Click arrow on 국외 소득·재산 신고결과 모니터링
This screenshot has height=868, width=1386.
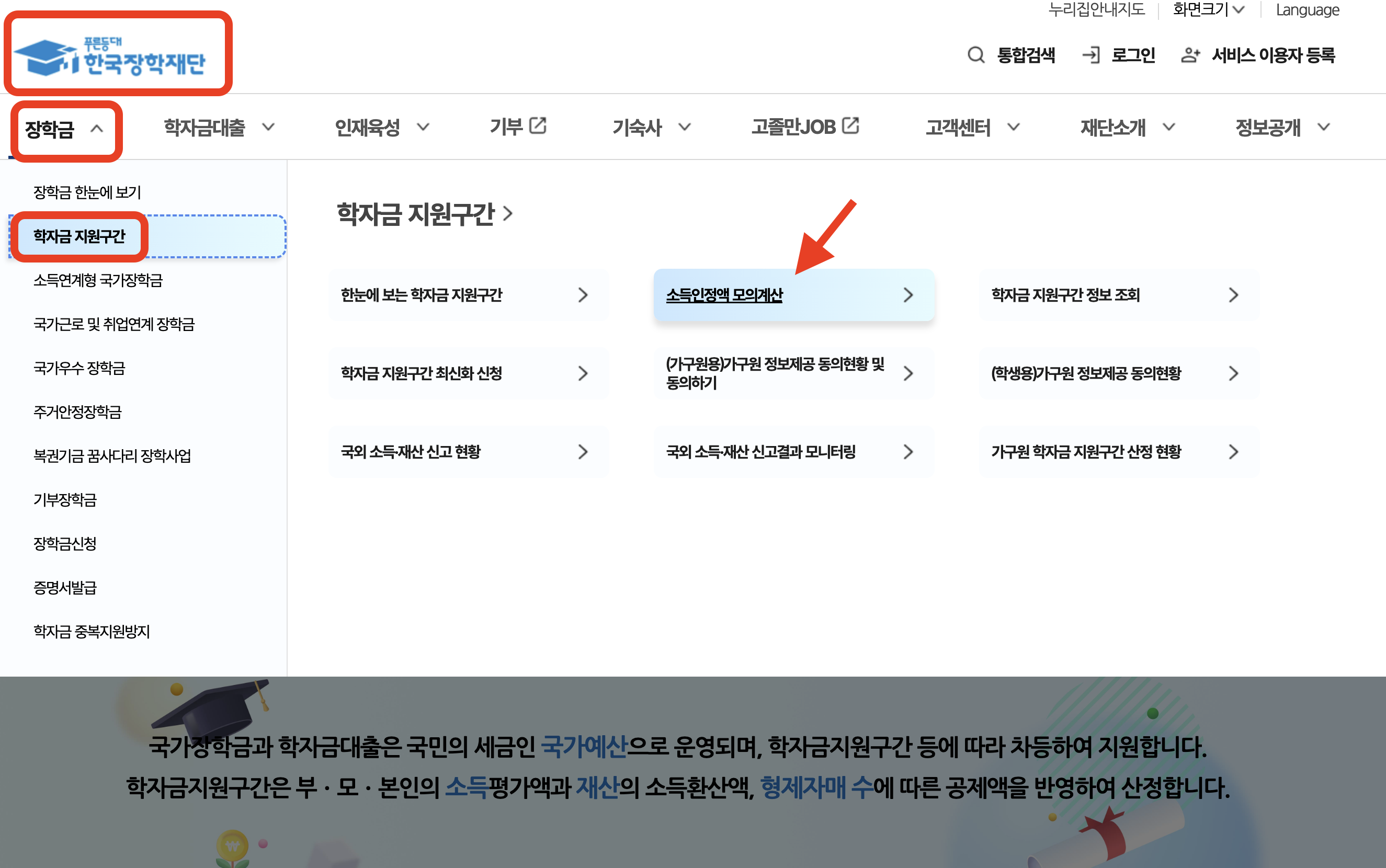pos(908,452)
